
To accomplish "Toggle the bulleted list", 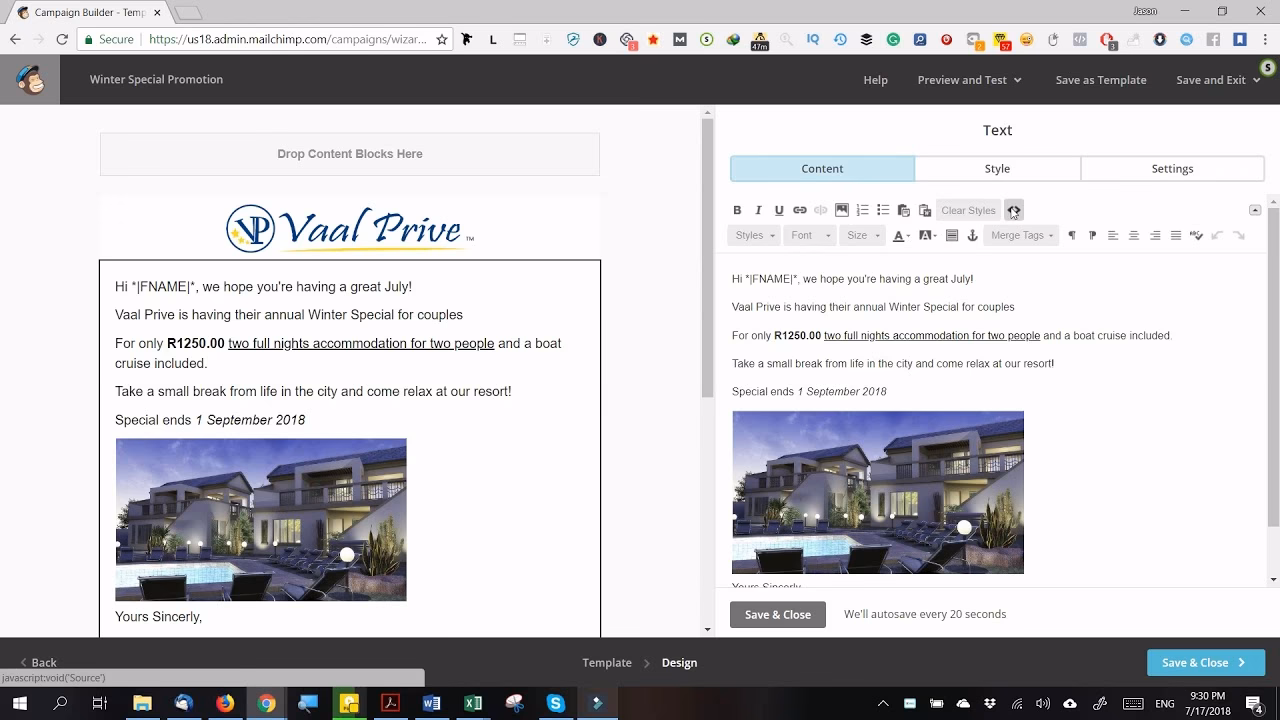I will point(883,210).
